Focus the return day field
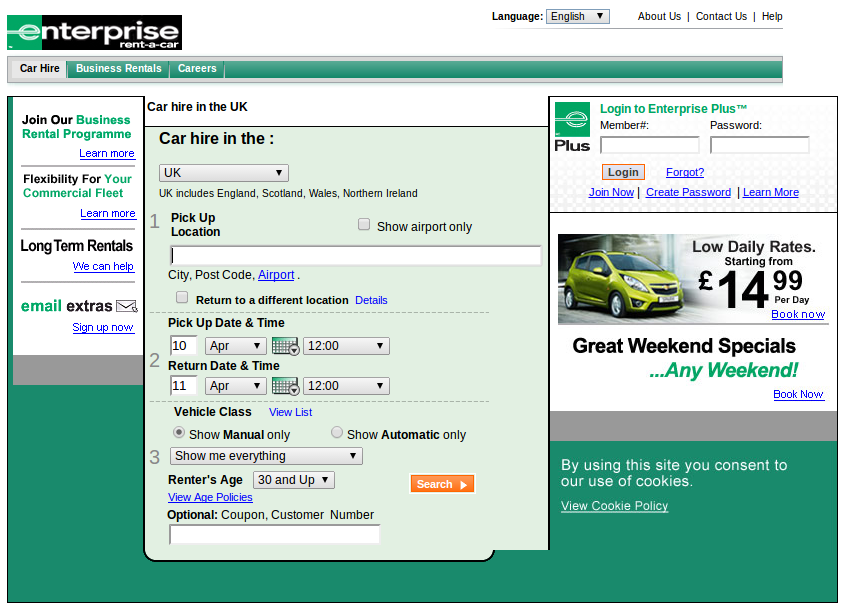846x608 pixels. click(183, 386)
